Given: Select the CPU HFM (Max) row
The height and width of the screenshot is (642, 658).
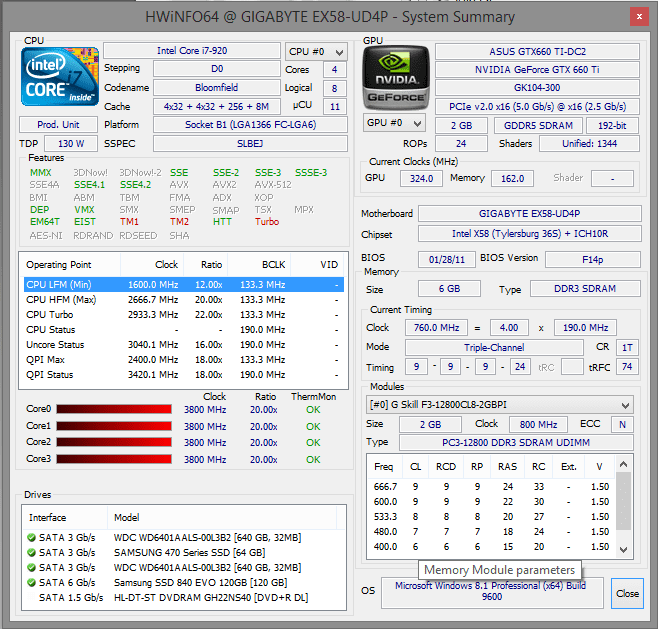Looking at the screenshot, I should click(x=183, y=300).
